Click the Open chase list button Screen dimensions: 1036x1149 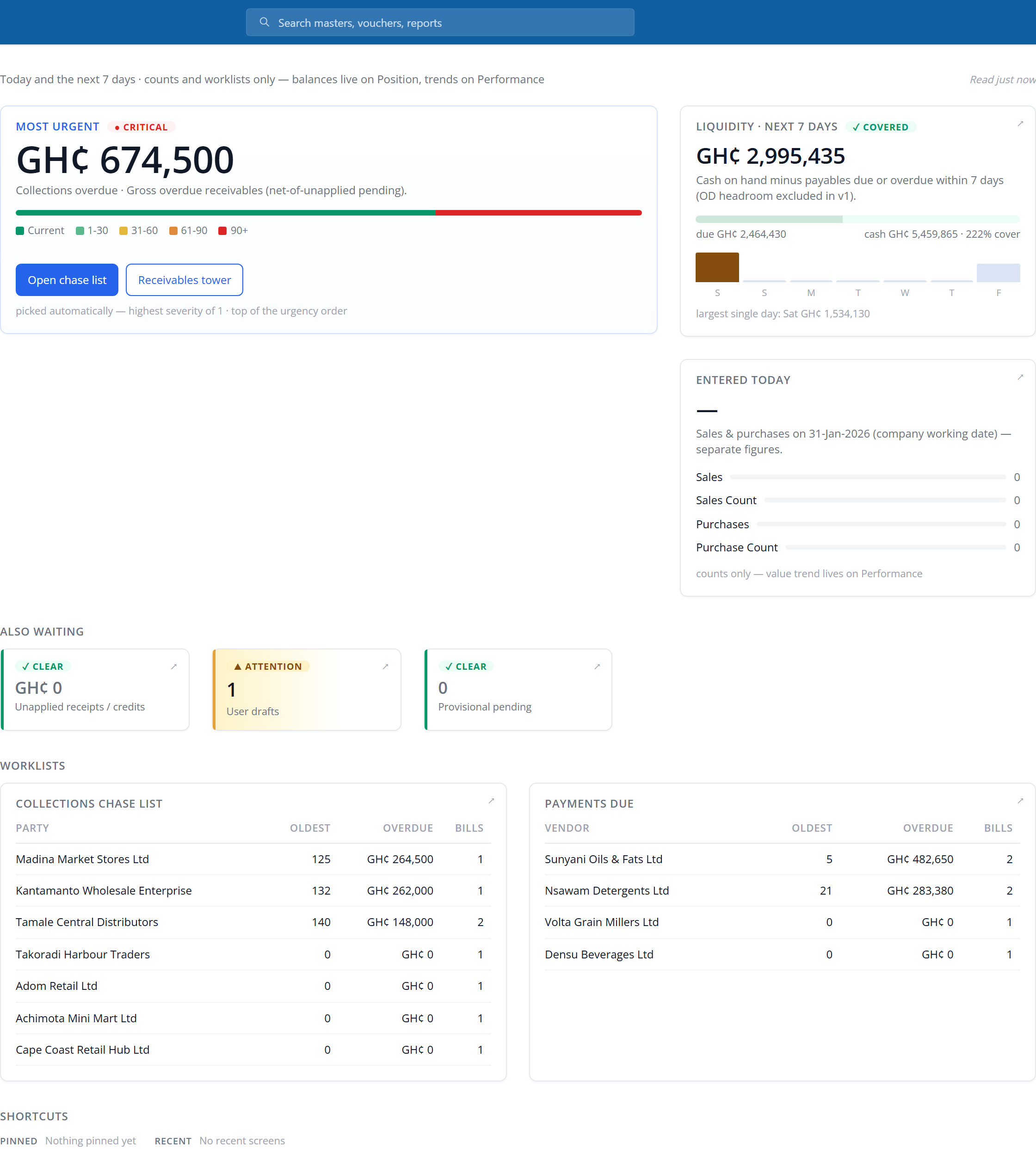coord(67,279)
